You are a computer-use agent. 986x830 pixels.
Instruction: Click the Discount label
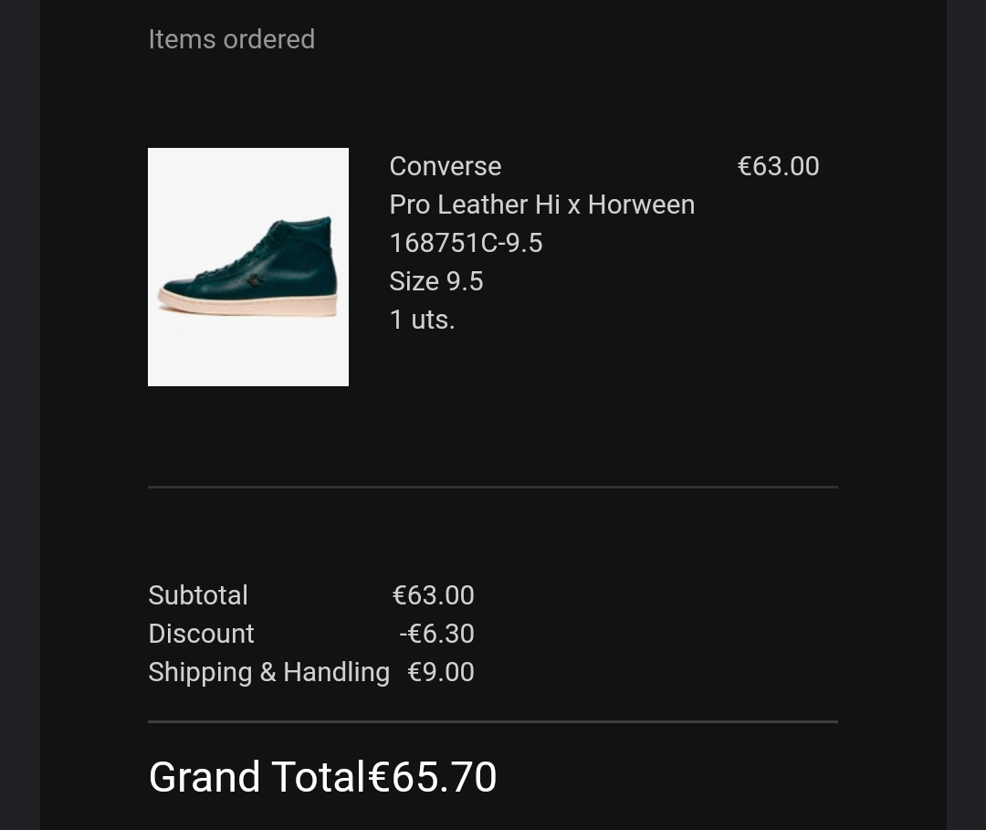tap(201, 634)
